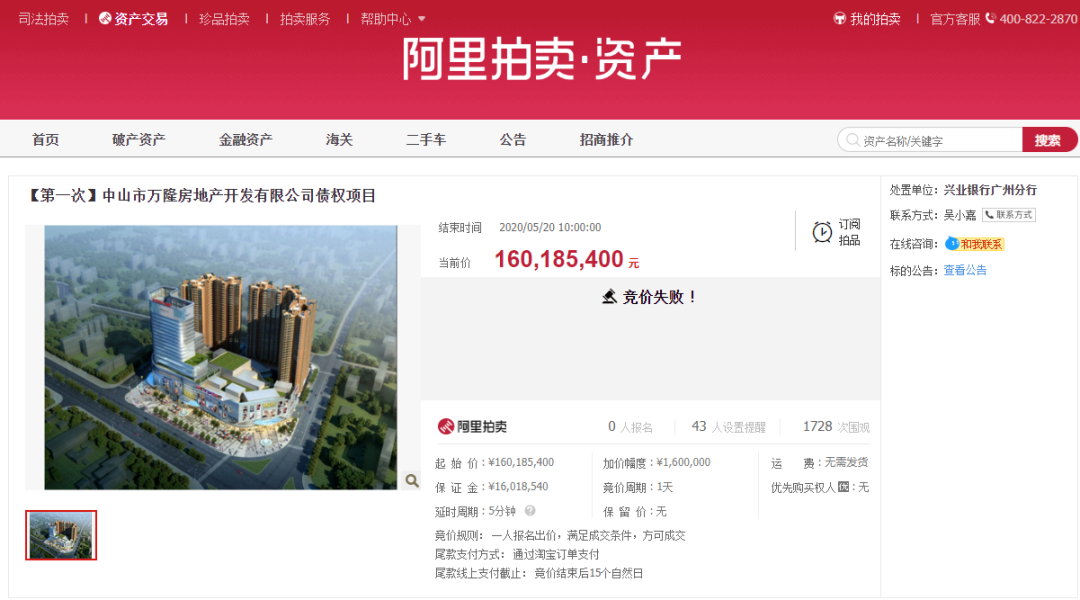Select the small building thumbnail
Viewport: 1080px width, 600px height.
[x=61, y=535]
